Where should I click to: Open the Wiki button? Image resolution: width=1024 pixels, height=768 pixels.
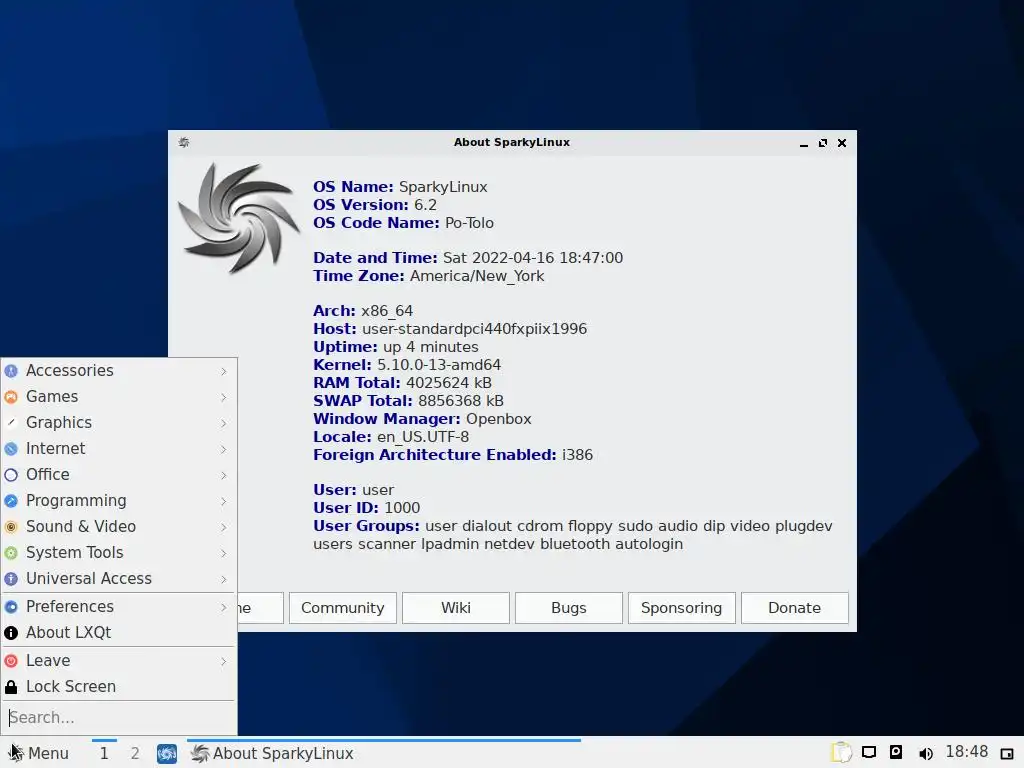click(456, 608)
